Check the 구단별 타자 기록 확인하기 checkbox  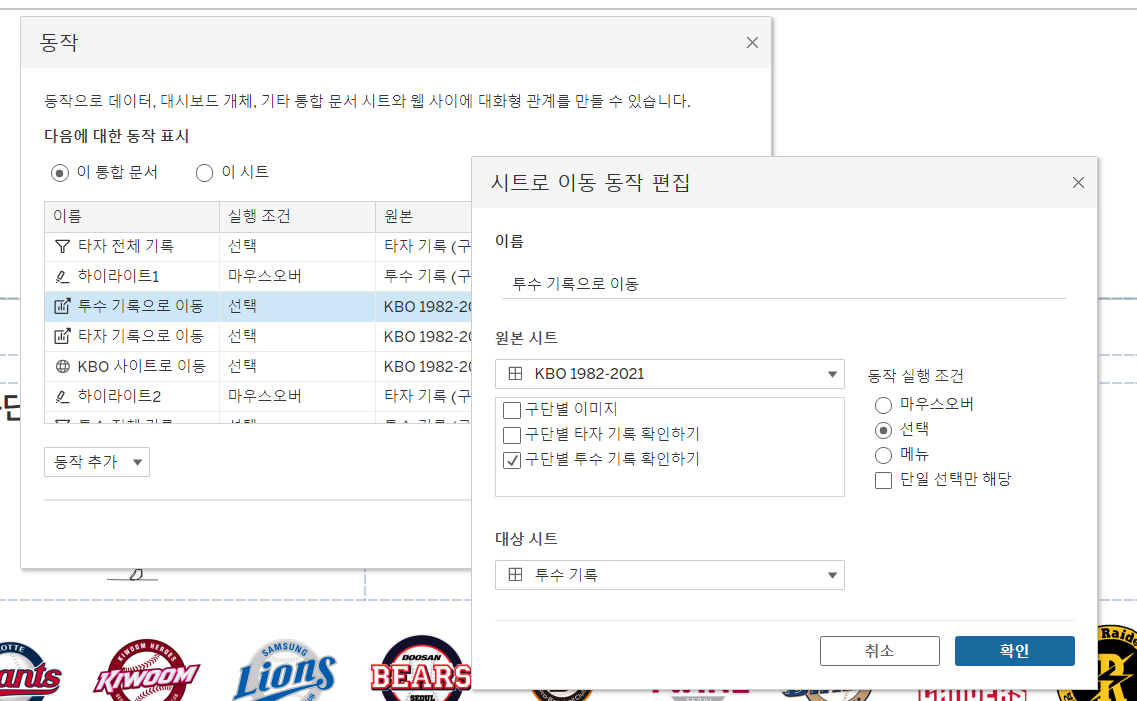point(512,435)
